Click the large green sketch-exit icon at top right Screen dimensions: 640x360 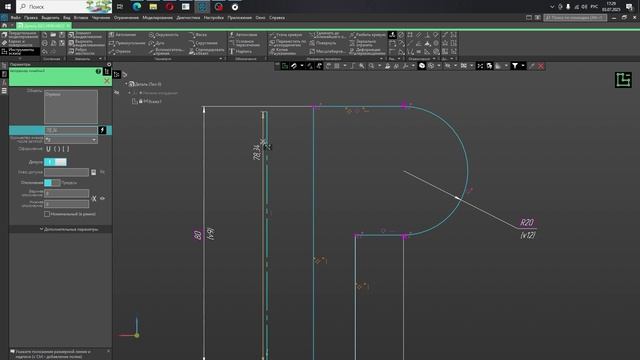tap(623, 80)
